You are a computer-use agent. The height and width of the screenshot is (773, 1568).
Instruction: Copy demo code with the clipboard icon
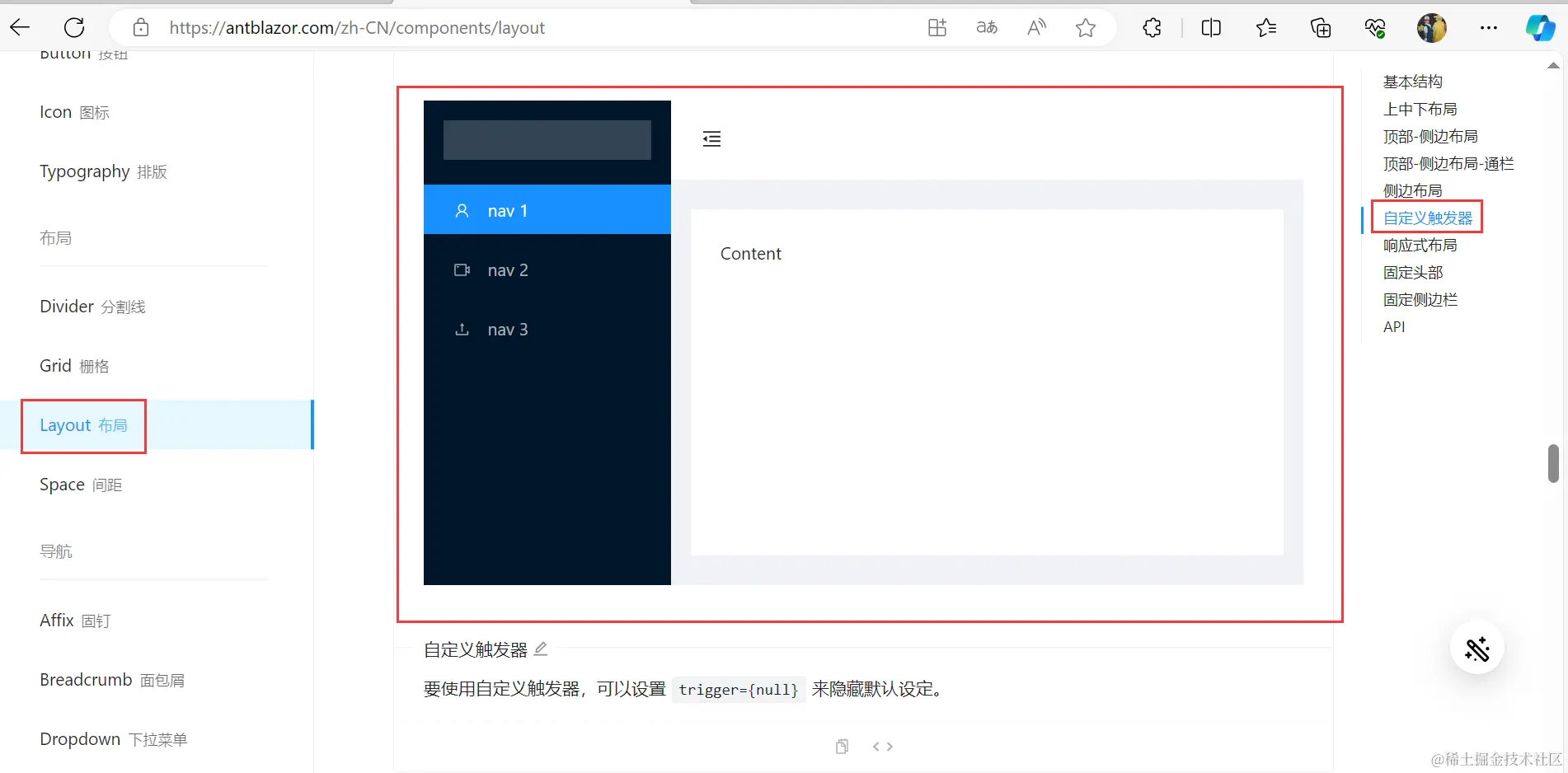click(842, 746)
